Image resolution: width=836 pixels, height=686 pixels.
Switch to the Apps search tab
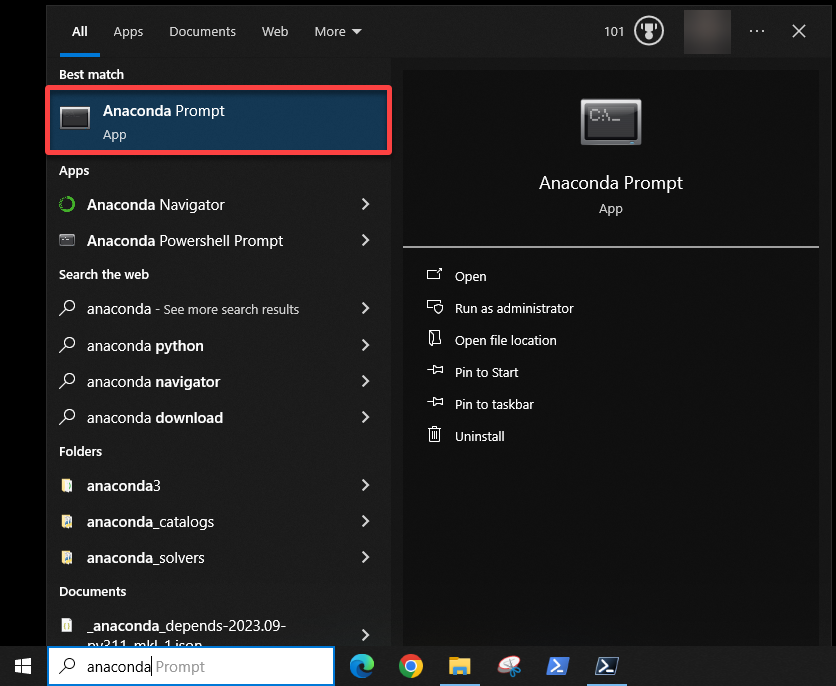tap(128, 31)
